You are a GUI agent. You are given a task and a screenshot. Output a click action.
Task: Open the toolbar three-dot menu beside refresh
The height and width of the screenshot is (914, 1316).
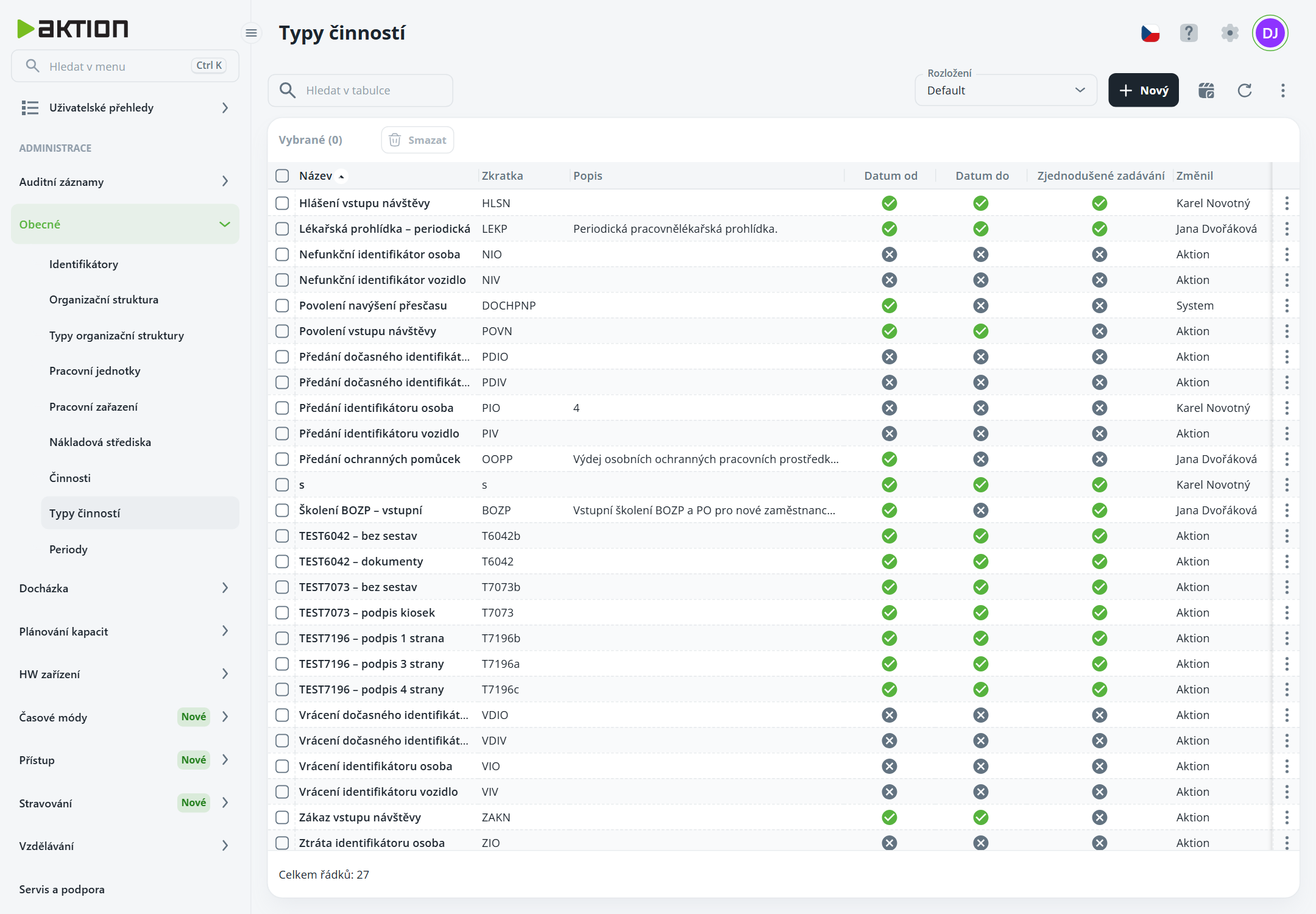[x=1283, y=91]
